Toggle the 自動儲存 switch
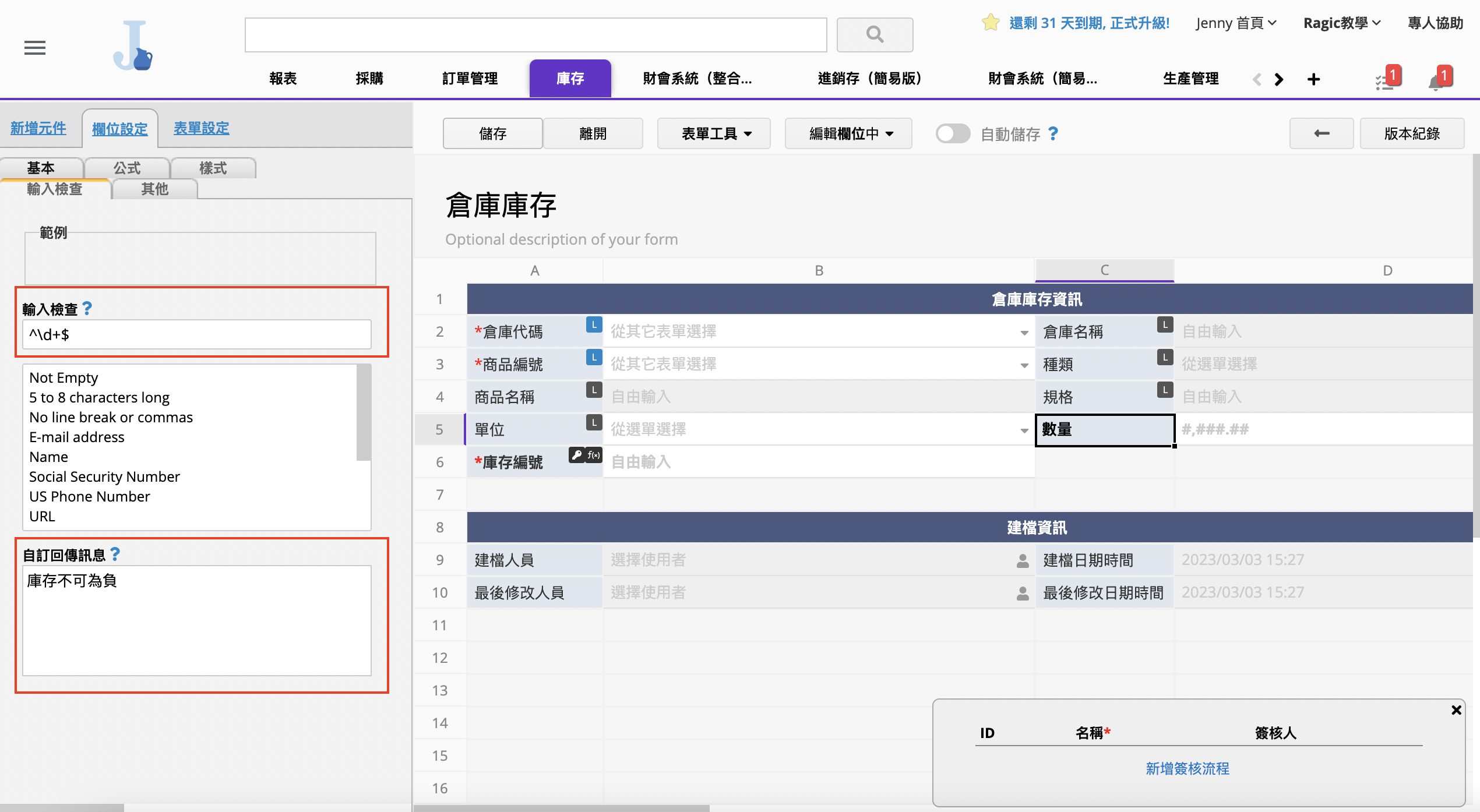This screenshot has width=1480, height=812. point(952,133)
